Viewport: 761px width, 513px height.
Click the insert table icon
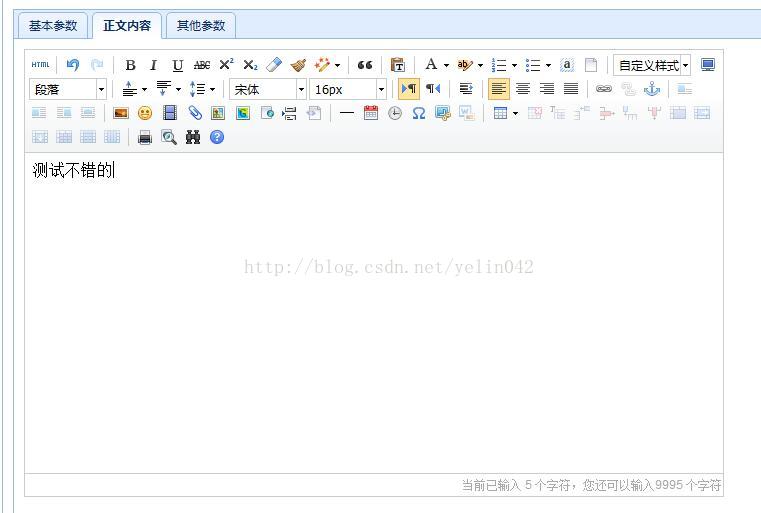500,113
